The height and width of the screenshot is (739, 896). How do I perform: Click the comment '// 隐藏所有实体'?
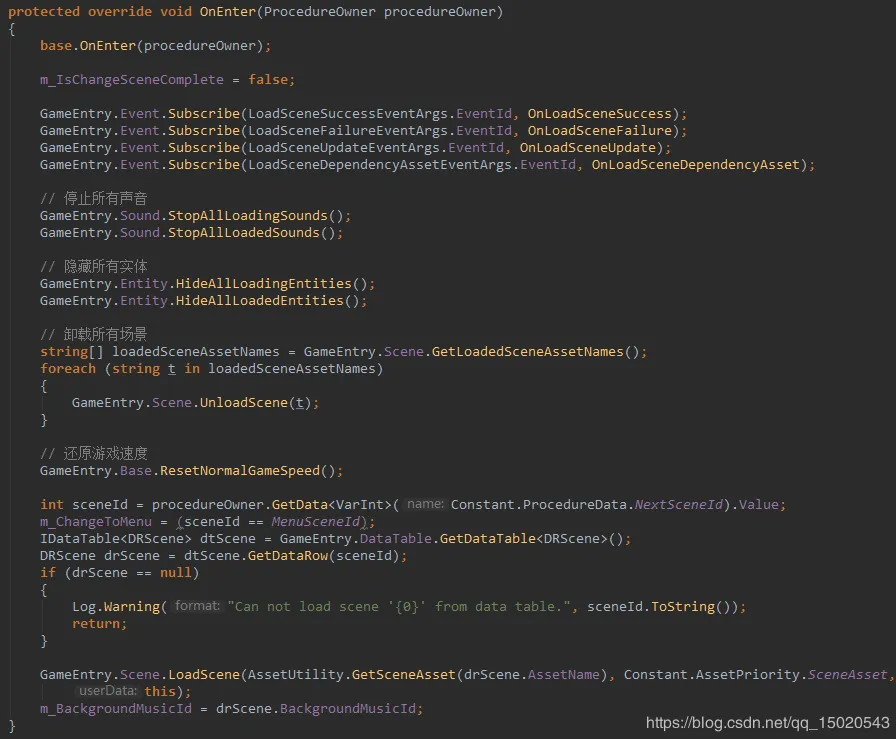point(94,266)
